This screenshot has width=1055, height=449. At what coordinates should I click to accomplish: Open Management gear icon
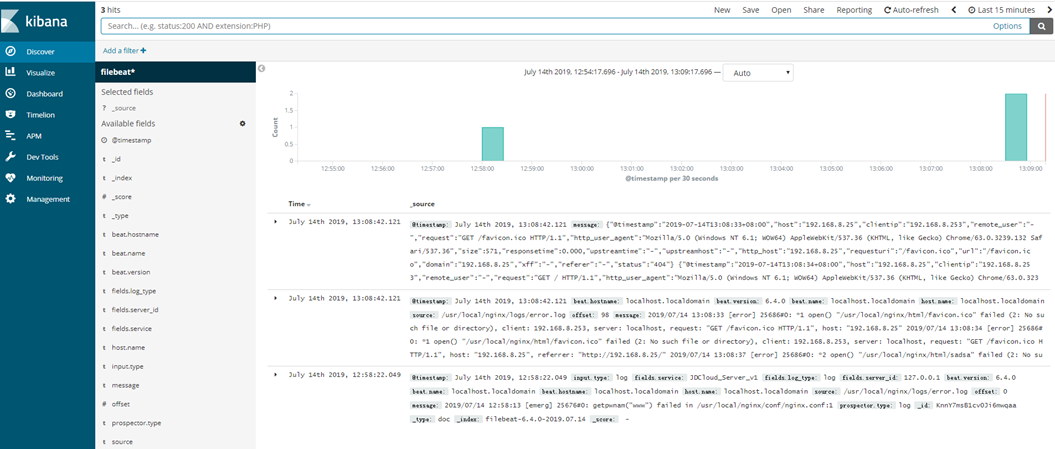[x=10, y=199]
